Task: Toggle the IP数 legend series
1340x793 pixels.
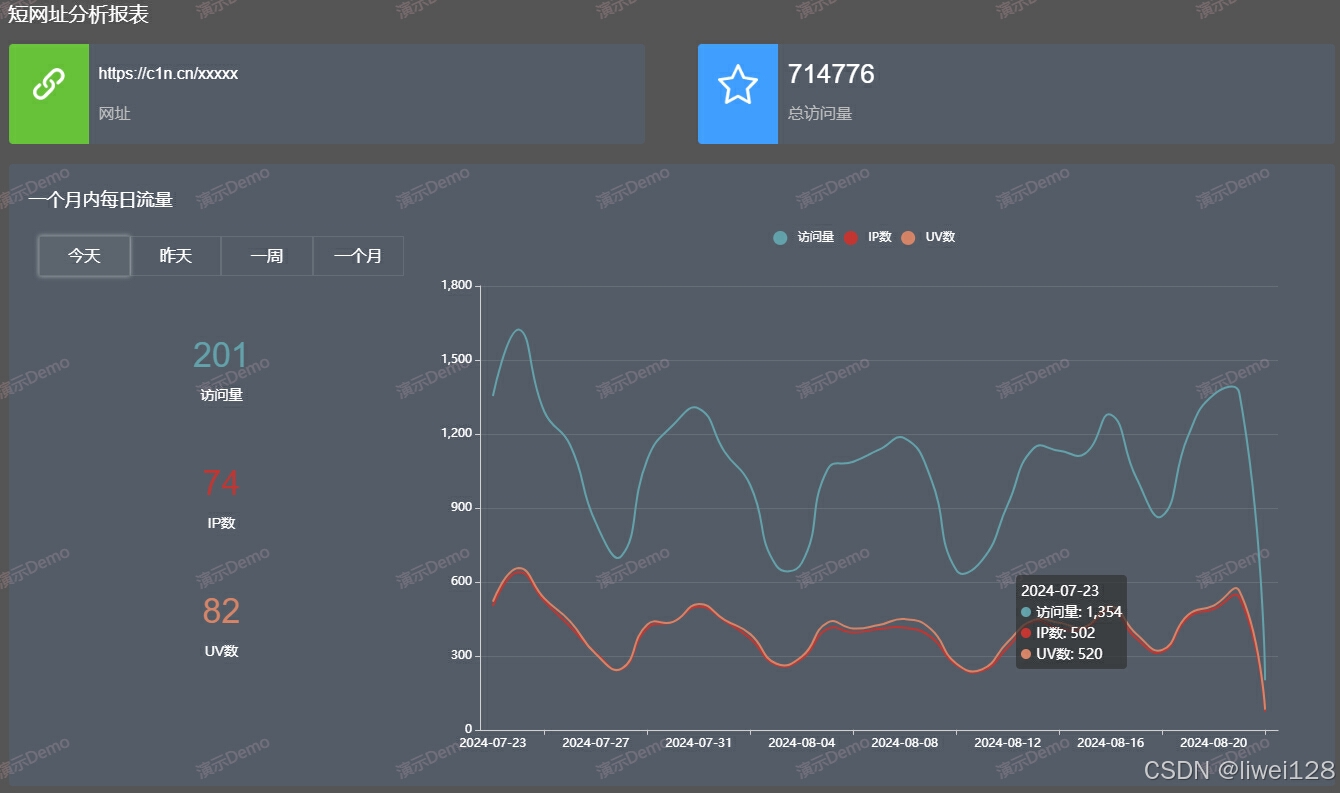Action: (867, 237)
